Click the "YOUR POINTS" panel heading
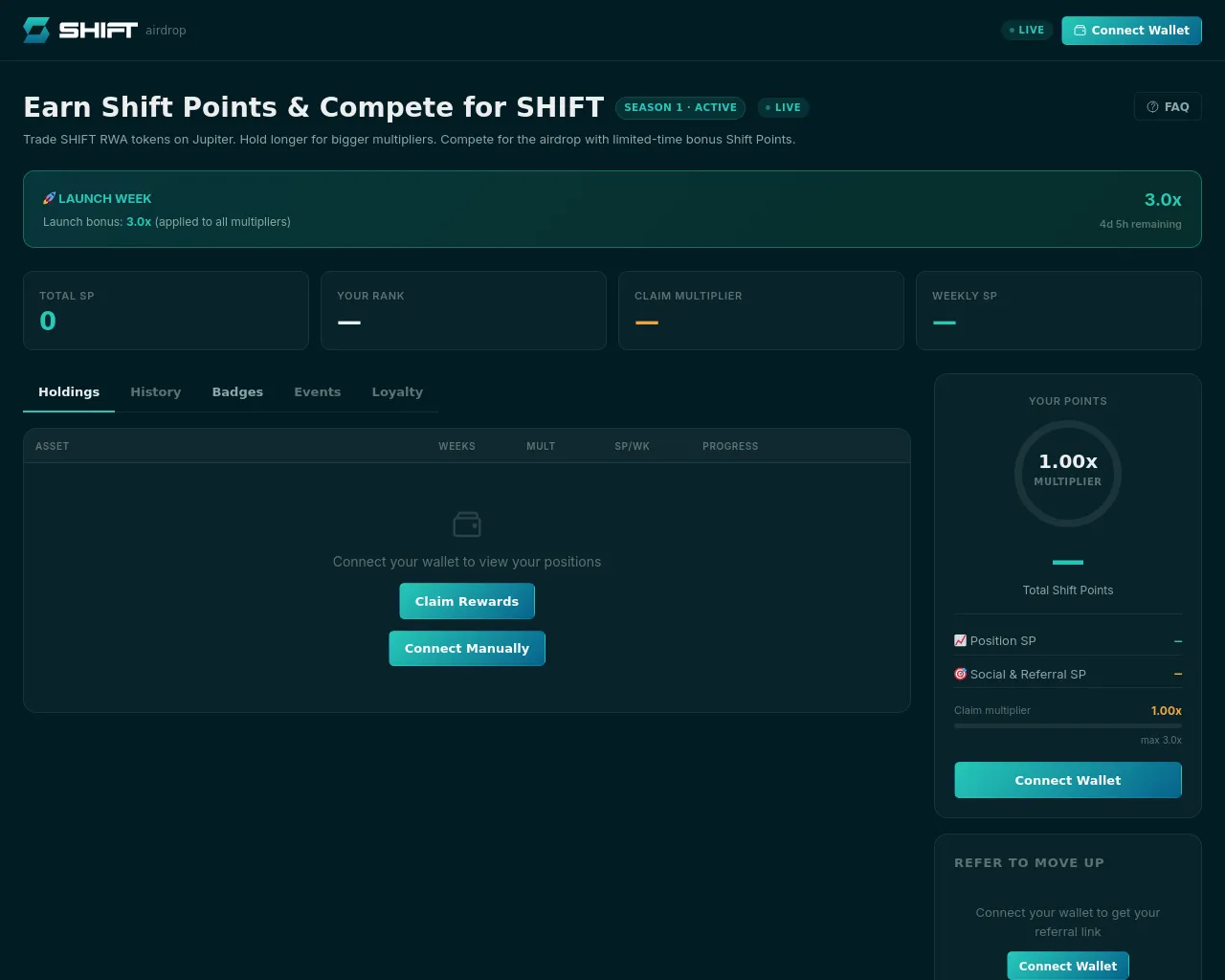1225x980 pixels. click(x=1068, y=401)
